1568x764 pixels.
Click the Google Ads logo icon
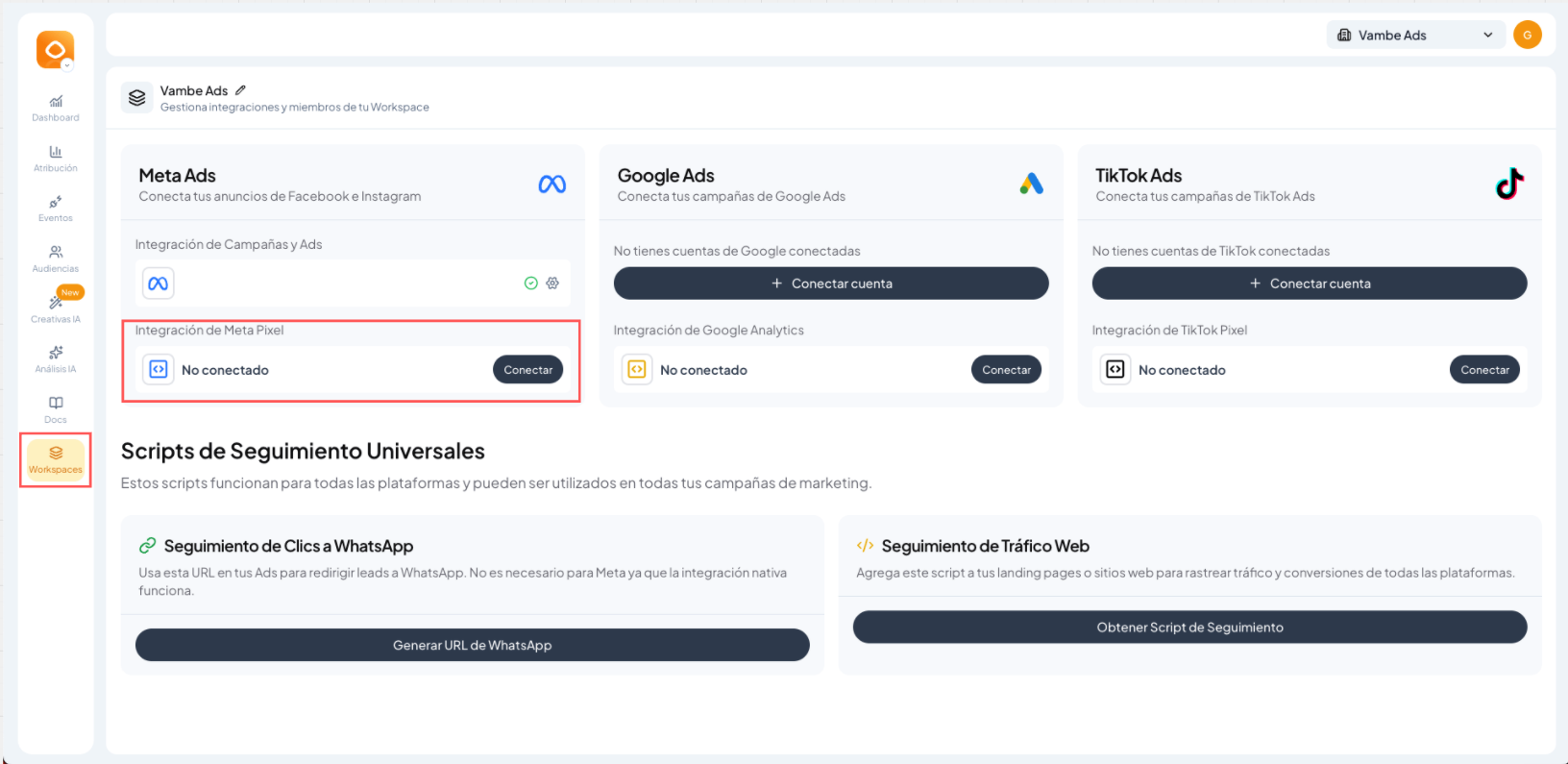coord(1031,184)
